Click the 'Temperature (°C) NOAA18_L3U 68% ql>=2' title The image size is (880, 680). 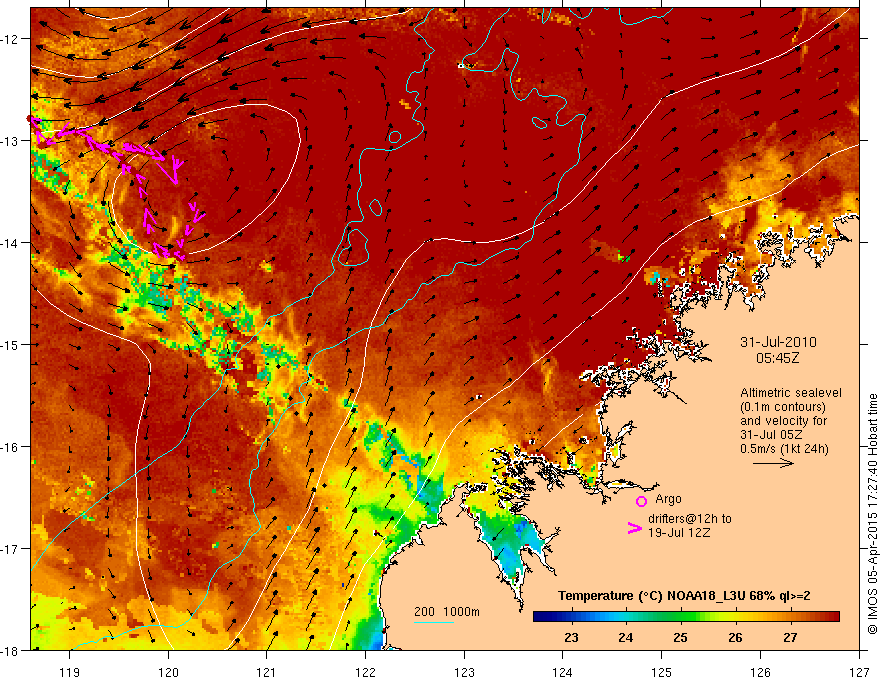[x=684, y=596]
